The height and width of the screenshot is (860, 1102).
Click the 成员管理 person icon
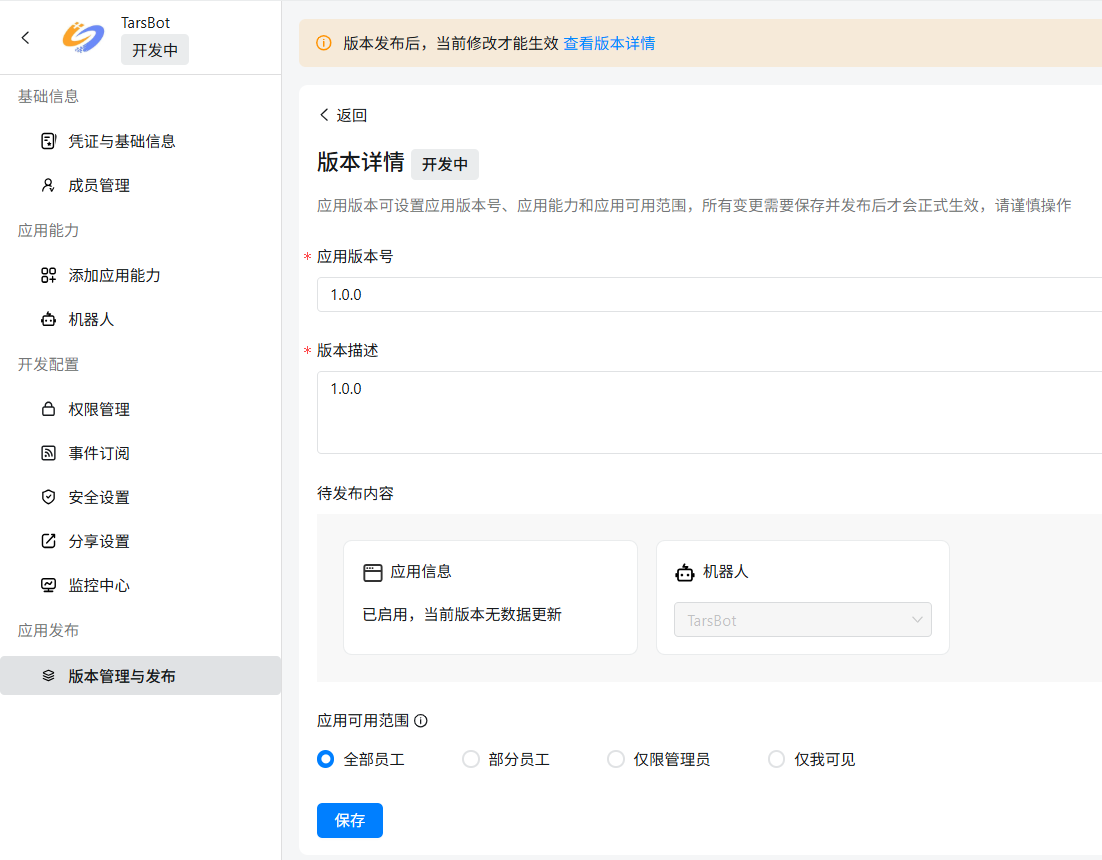pos(48,185)
